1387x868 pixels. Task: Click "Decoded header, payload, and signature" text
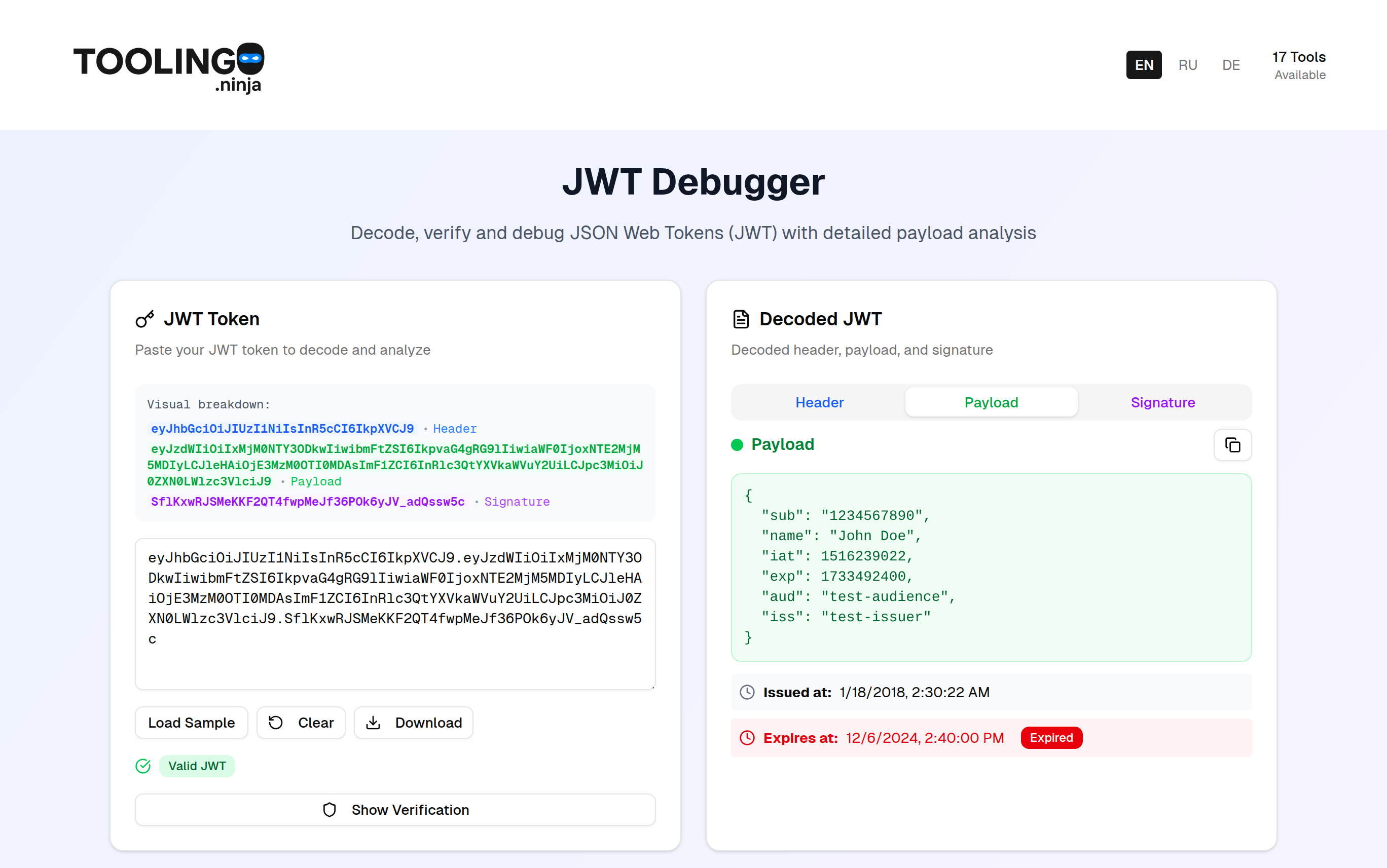tap(861, 350)
